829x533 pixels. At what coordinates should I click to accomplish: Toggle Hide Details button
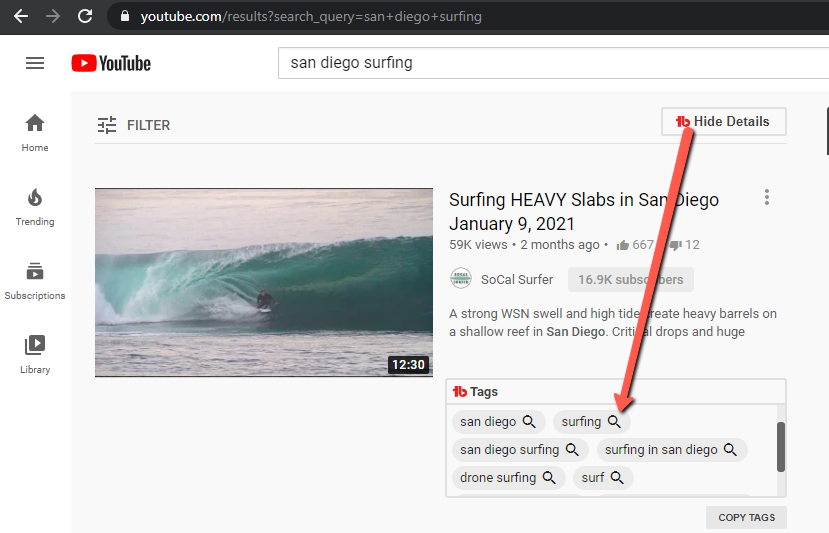tap(723, 122)
